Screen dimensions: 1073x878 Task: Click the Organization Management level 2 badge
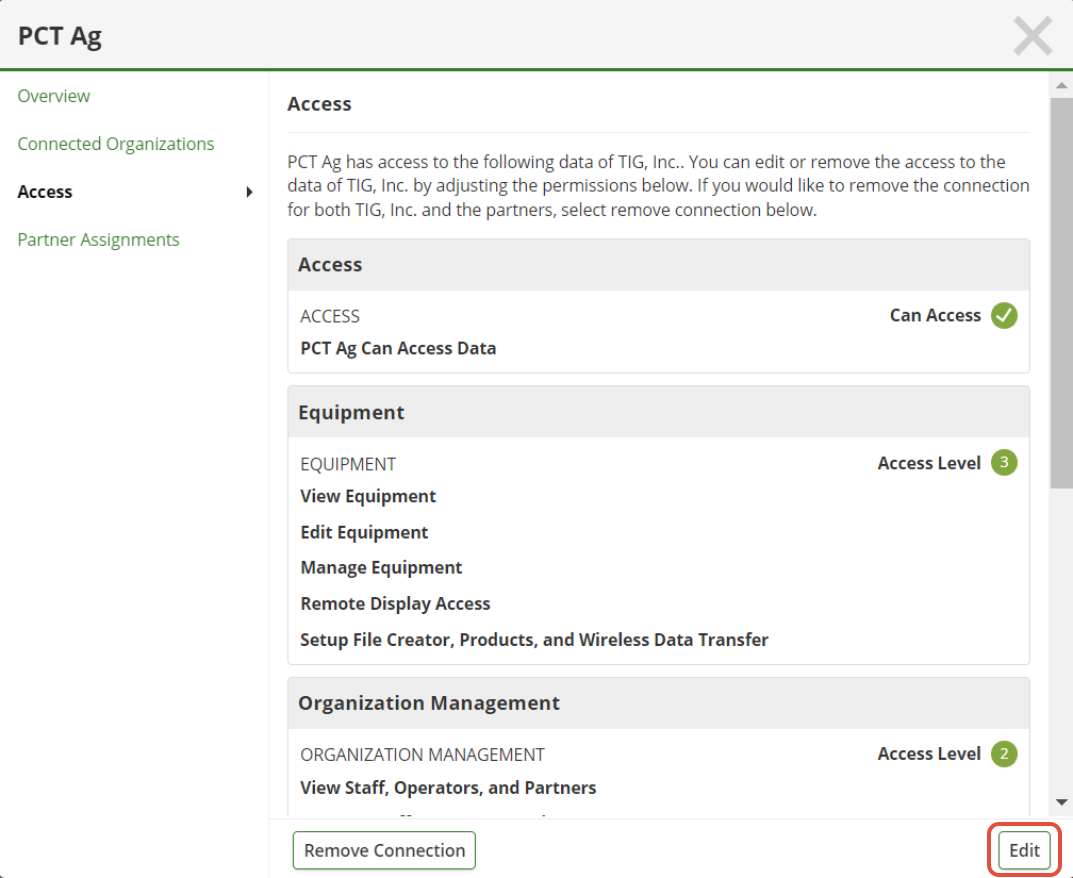click(x=1004, y=754)
